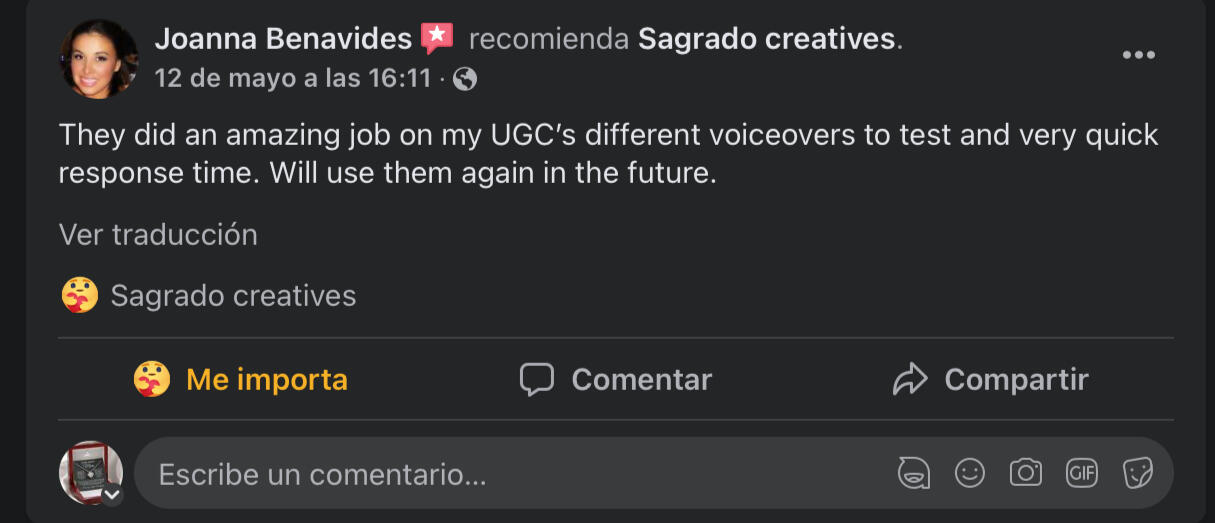Click the globe public audience icon
The width and height of the screenshot is (1215, 523).
465,79
